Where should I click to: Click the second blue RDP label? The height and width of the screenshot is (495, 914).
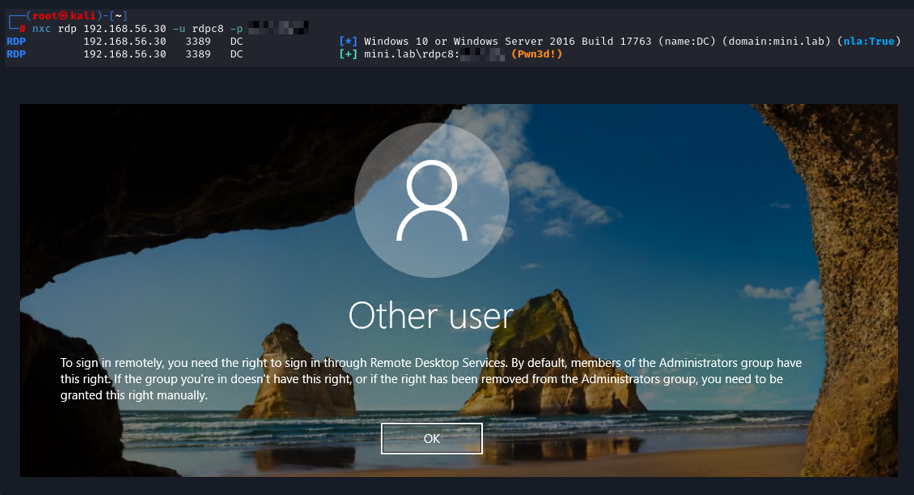coord(16,54)
